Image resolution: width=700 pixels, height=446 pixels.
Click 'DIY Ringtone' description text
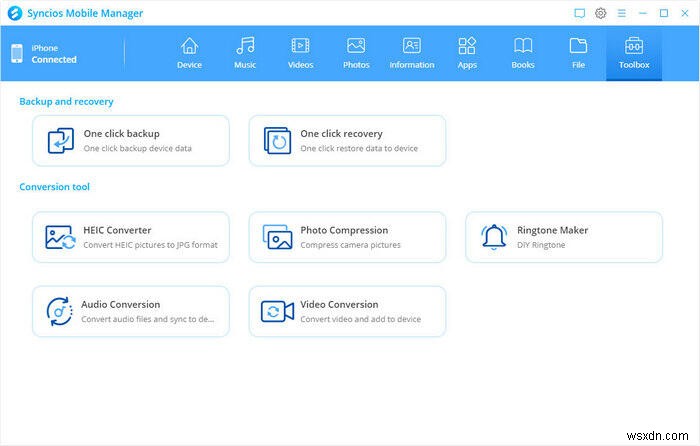[541, 245]
